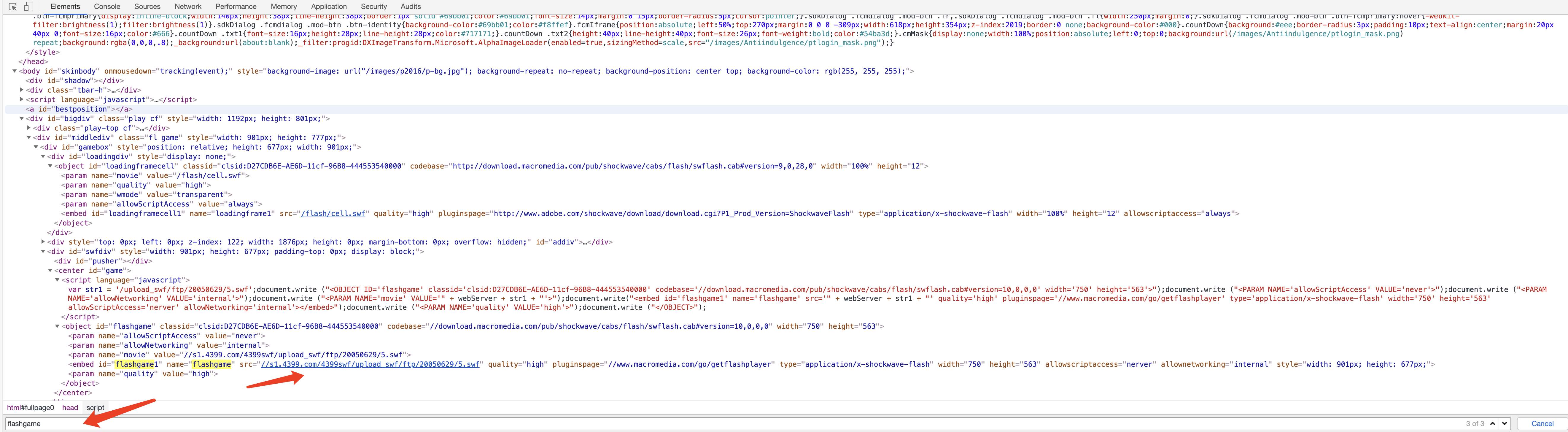Open the Application tab

(x=329, y=7)
